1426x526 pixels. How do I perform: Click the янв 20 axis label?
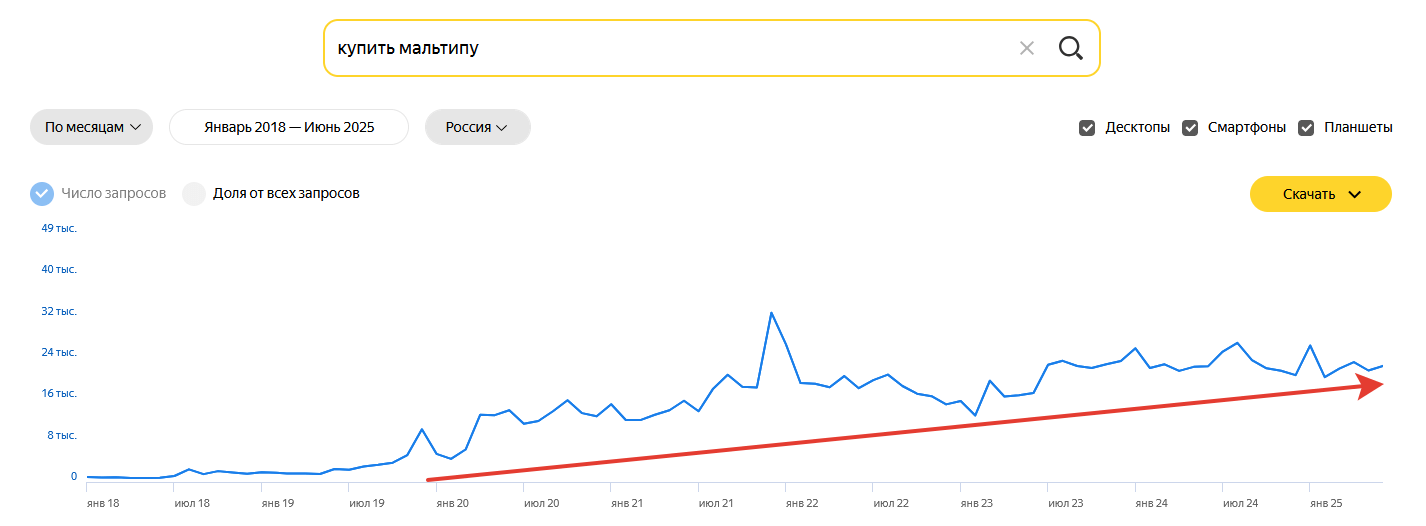pyautogui.click(x=452, y=503)
